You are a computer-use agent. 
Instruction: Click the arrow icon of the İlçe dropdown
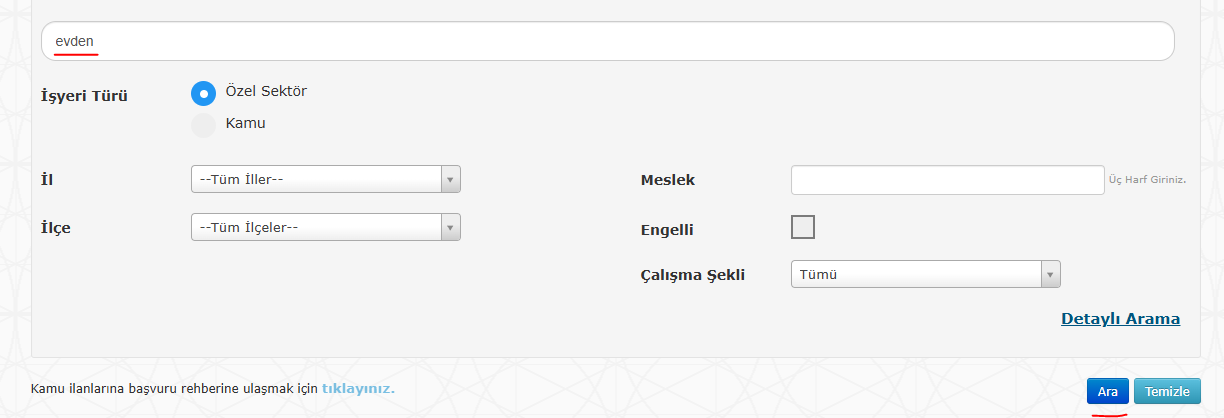pos(450,227)
